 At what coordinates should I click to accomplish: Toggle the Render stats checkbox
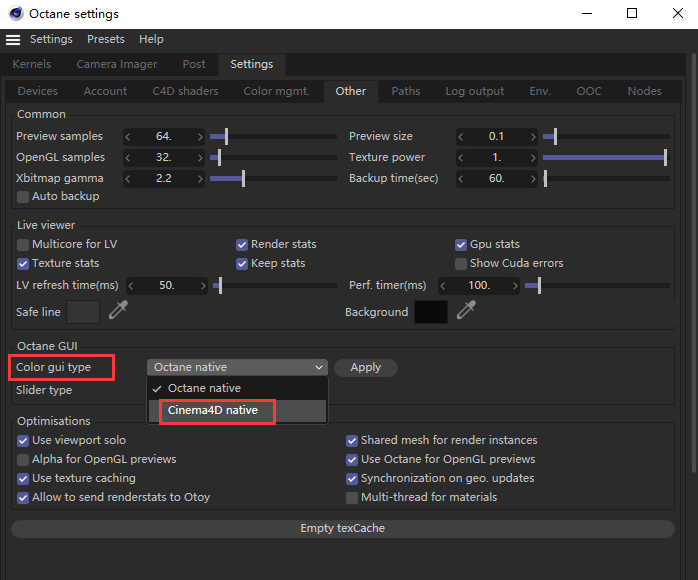click(242, 244)
